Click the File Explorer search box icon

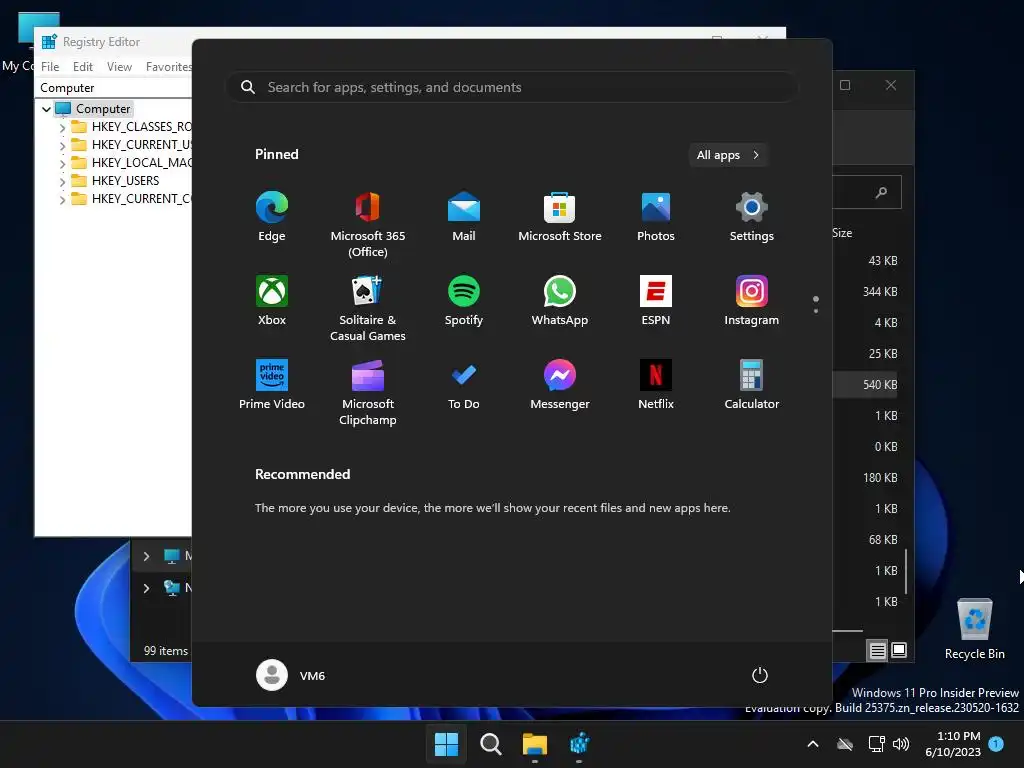pyautogui.click(x=882, y=192)
